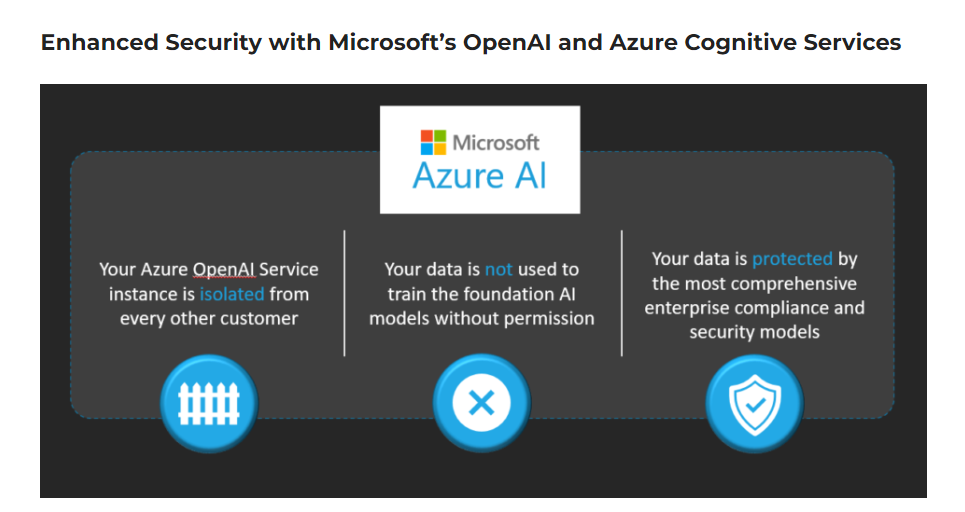
Task: Click the white Microsoft Azure AI logo box
Action: pos(480,160)
